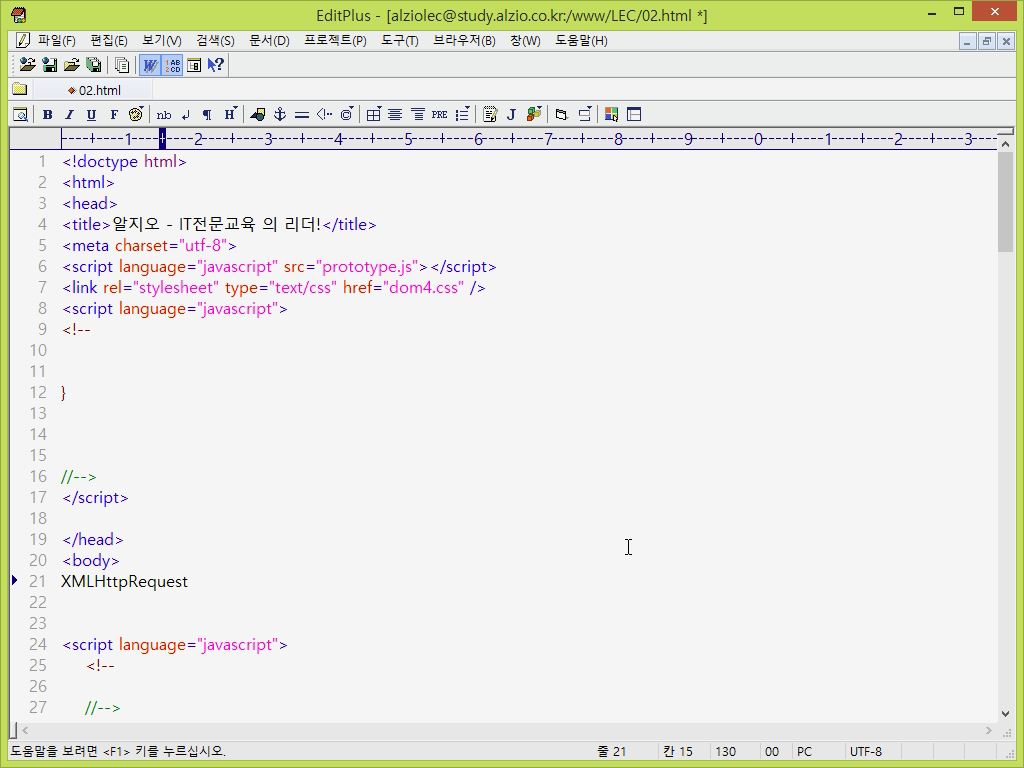
Task: Open the window list icon
Action: click(x=122, y=65)
